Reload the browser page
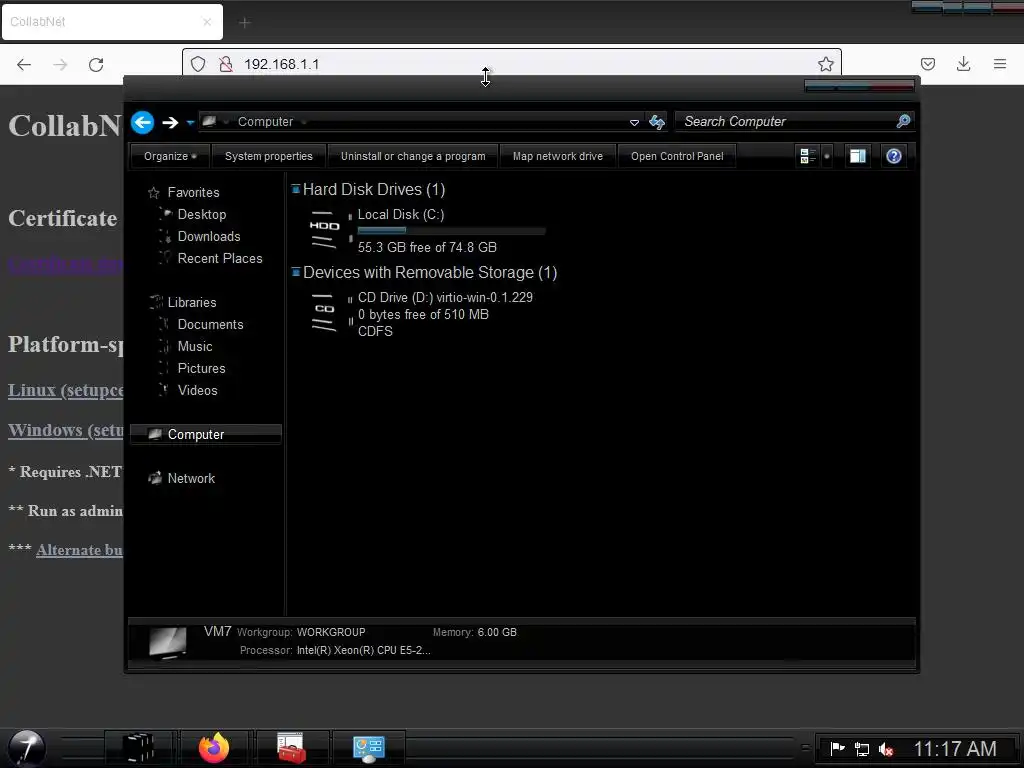The image size is (1024, 768). click(96, 64)
